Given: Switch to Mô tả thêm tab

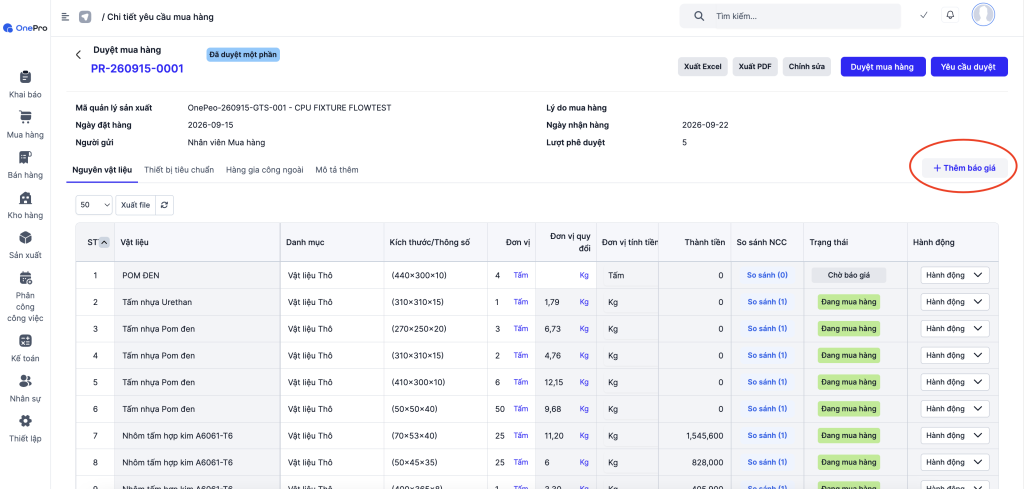Looking at the screenshot, I should (x=336, y=170).
